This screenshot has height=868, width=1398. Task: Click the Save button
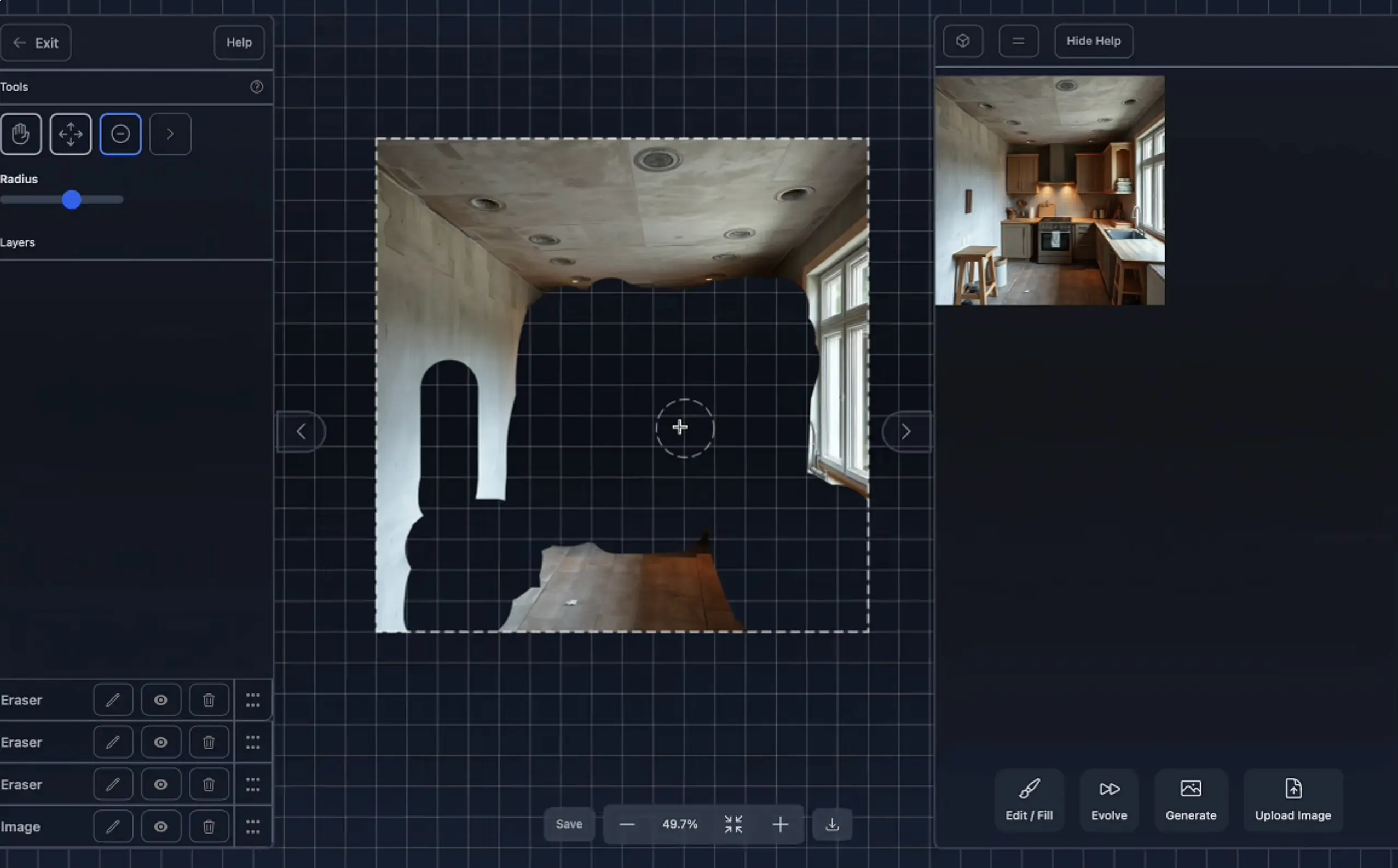coord(568,824)
